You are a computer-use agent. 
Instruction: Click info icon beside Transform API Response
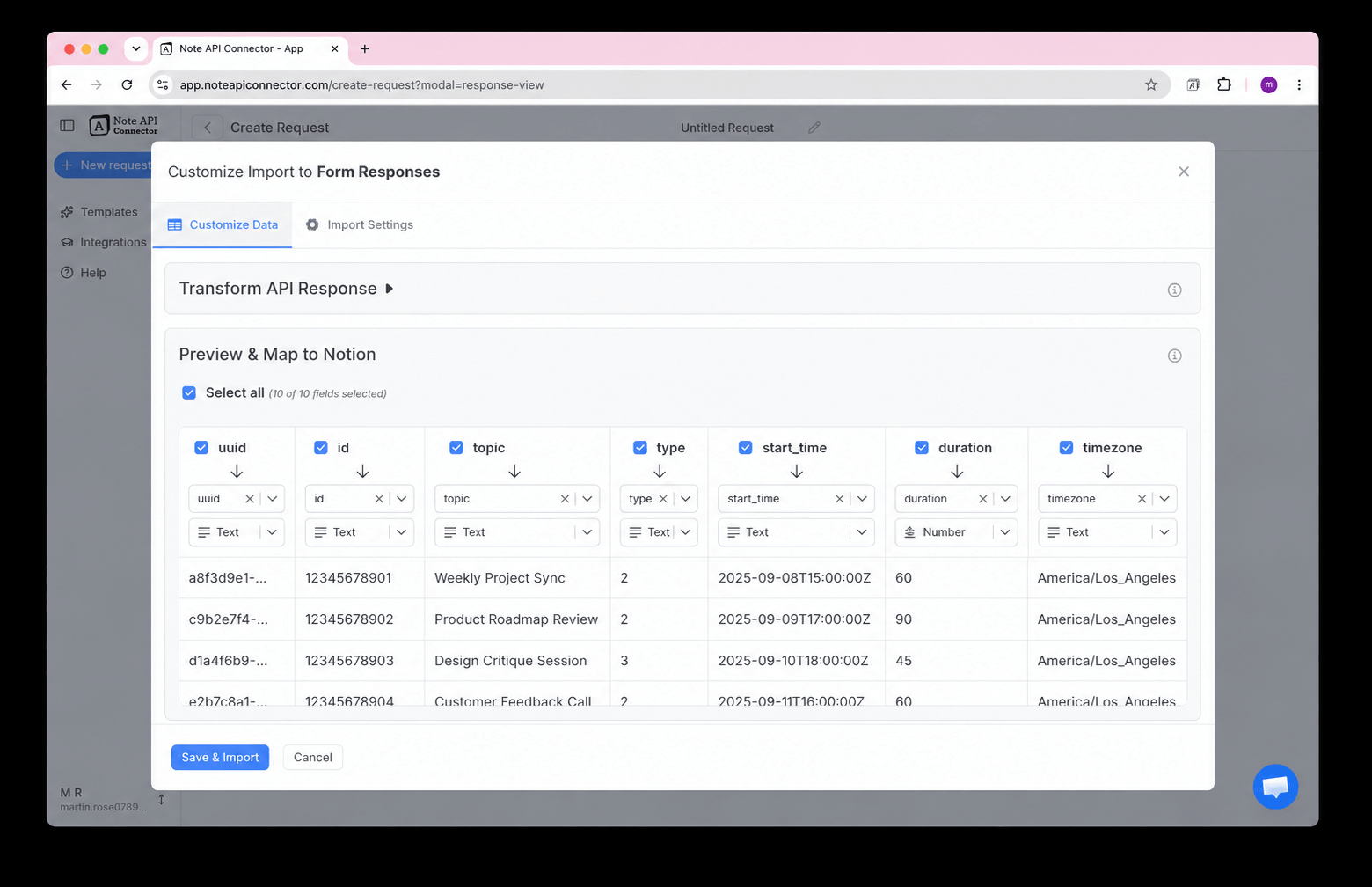click(x=1174, y=290)
